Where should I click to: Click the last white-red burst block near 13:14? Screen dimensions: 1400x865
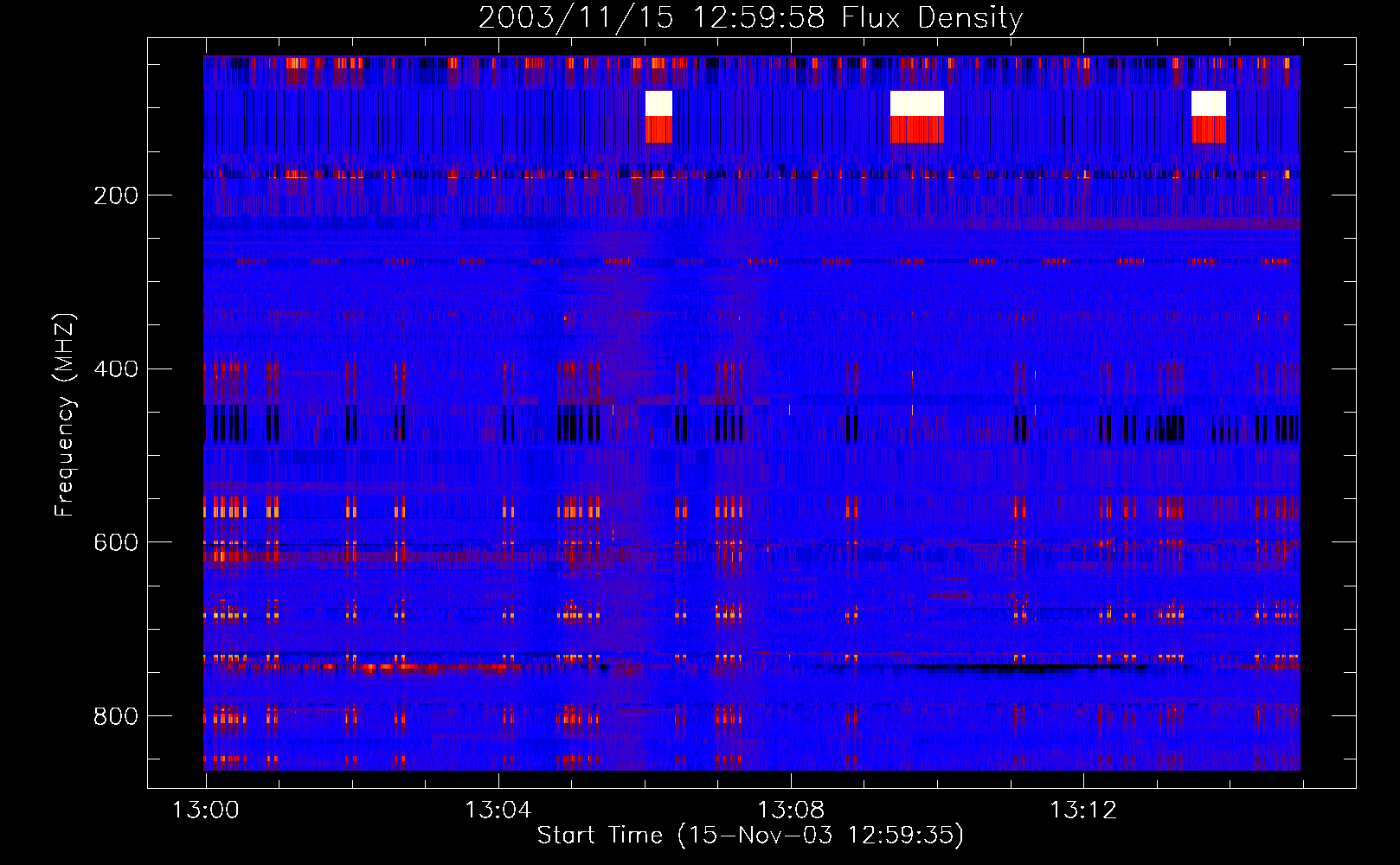1209,117
